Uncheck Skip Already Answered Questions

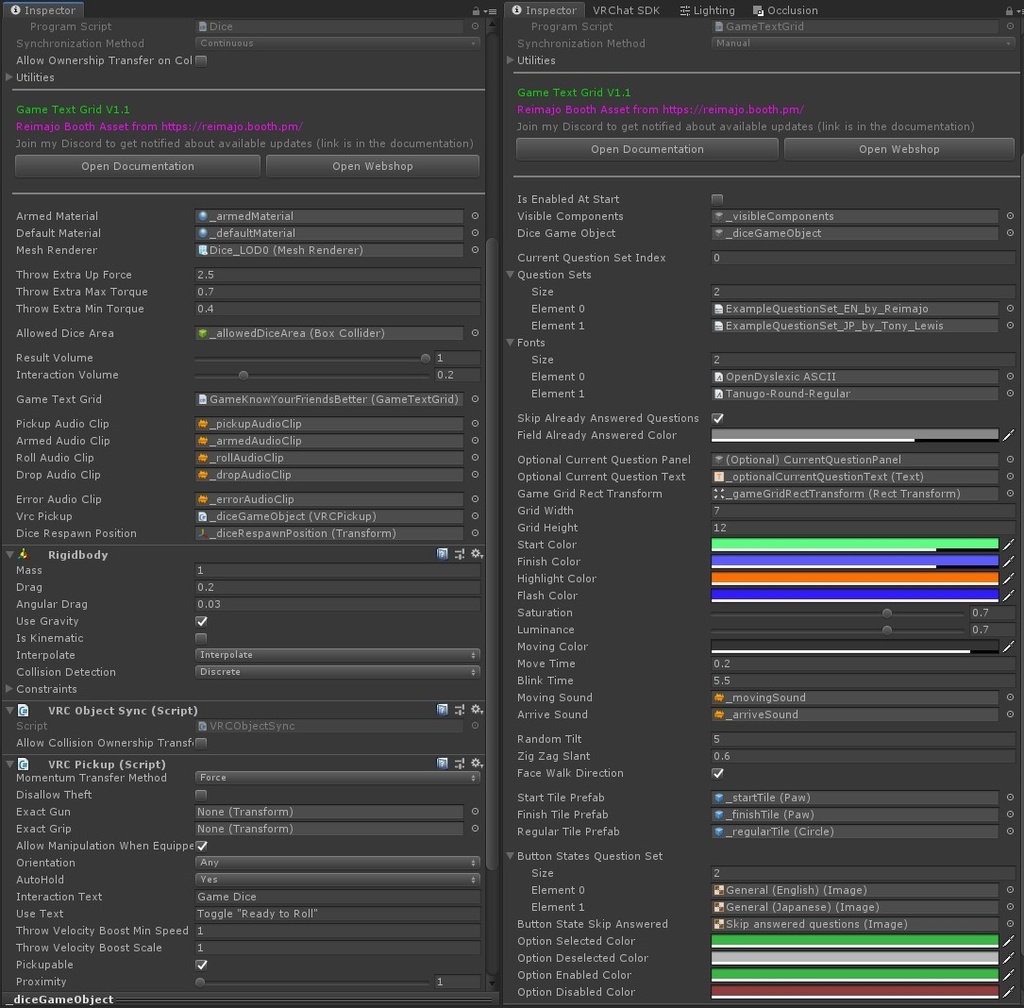click(717, 418)
